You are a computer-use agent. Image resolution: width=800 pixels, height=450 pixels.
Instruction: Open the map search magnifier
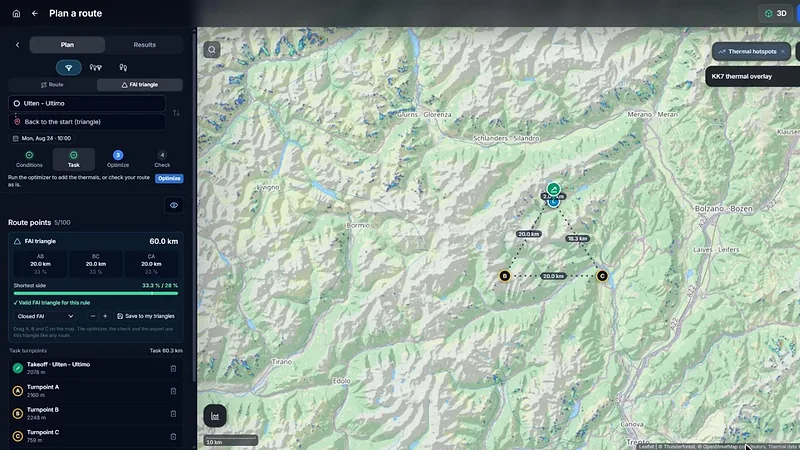212,49
